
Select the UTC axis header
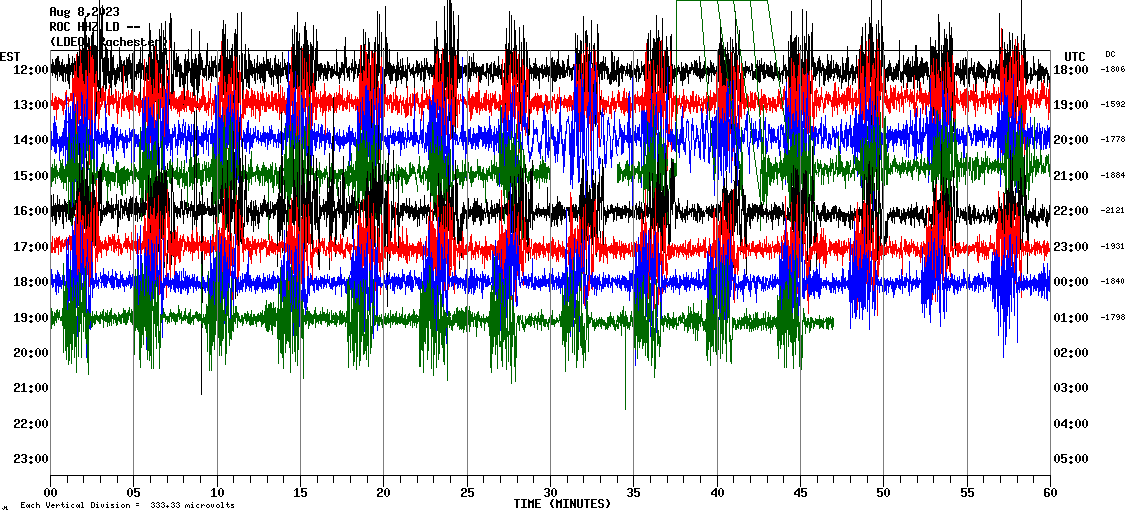point(1074,56)
